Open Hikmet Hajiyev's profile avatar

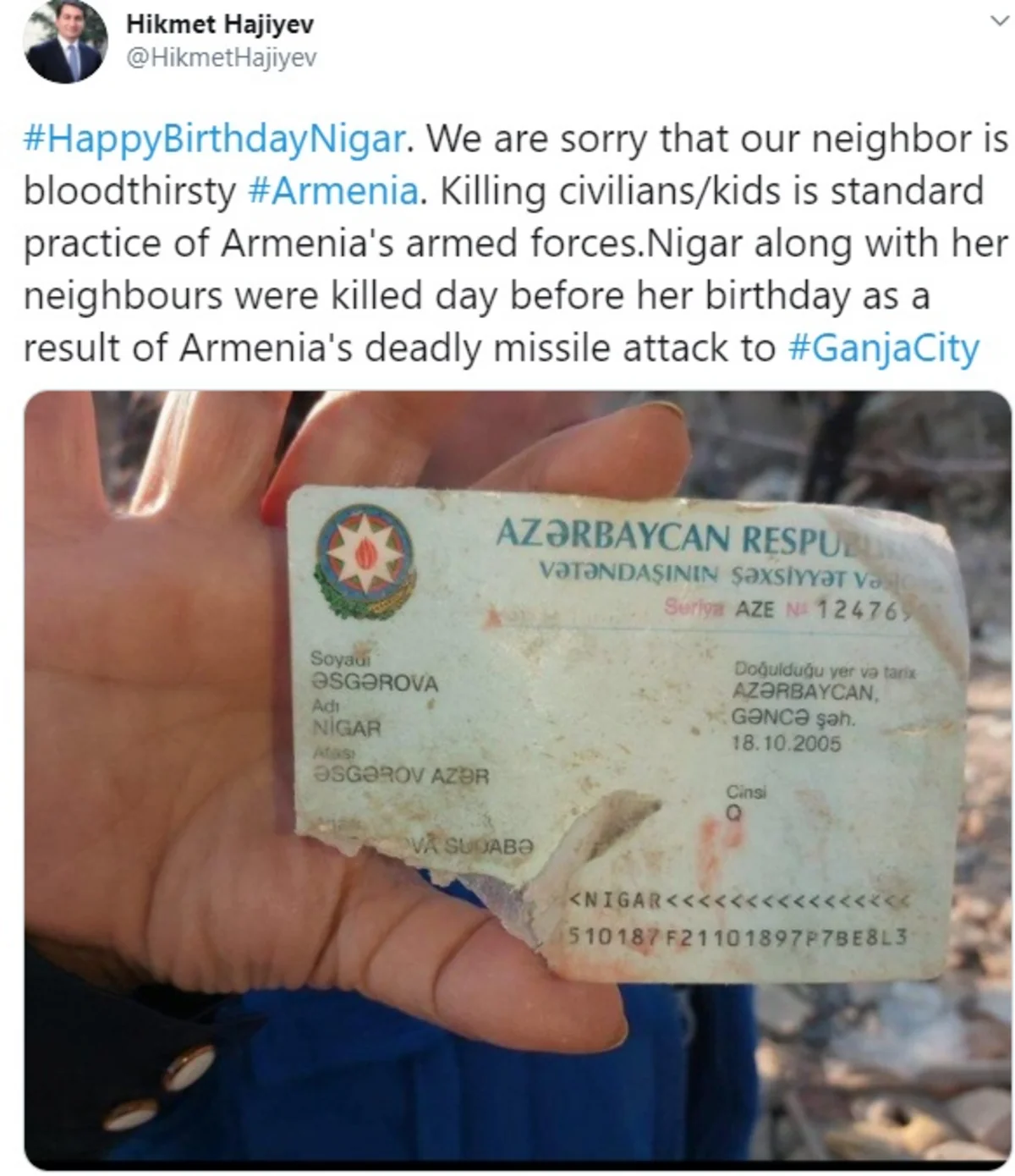63,41
